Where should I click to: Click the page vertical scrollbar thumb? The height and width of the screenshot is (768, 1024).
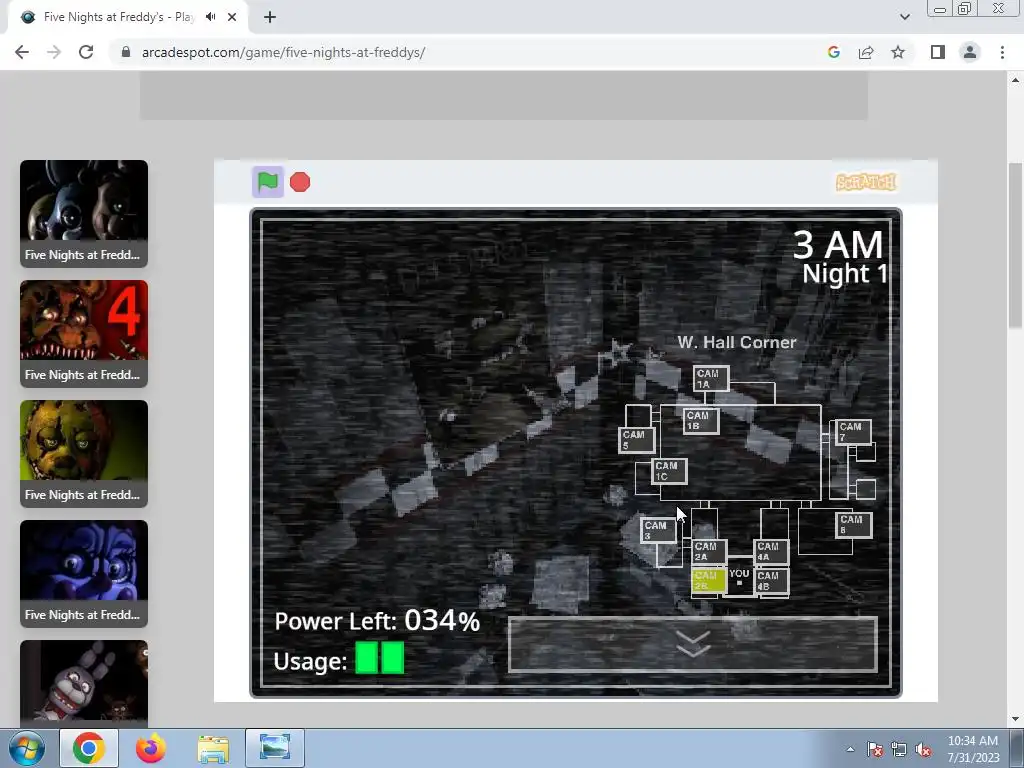point(1016,246)
